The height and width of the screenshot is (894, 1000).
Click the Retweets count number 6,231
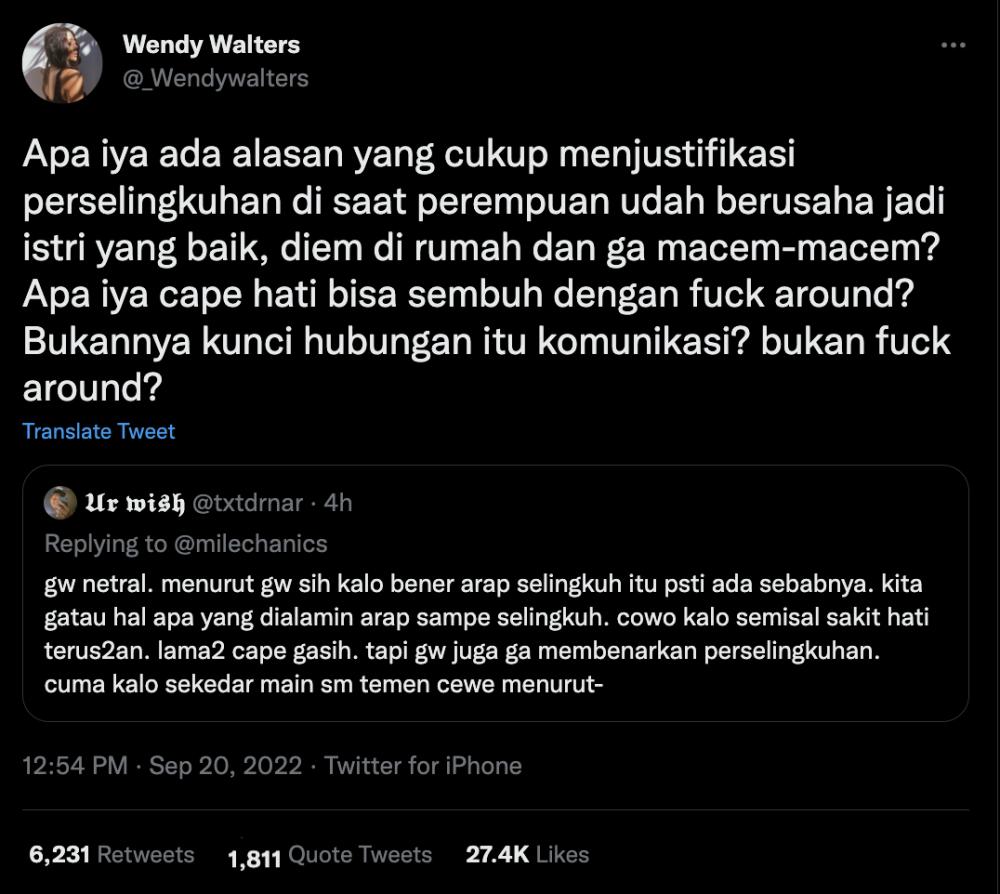click(x=59, y=854)
